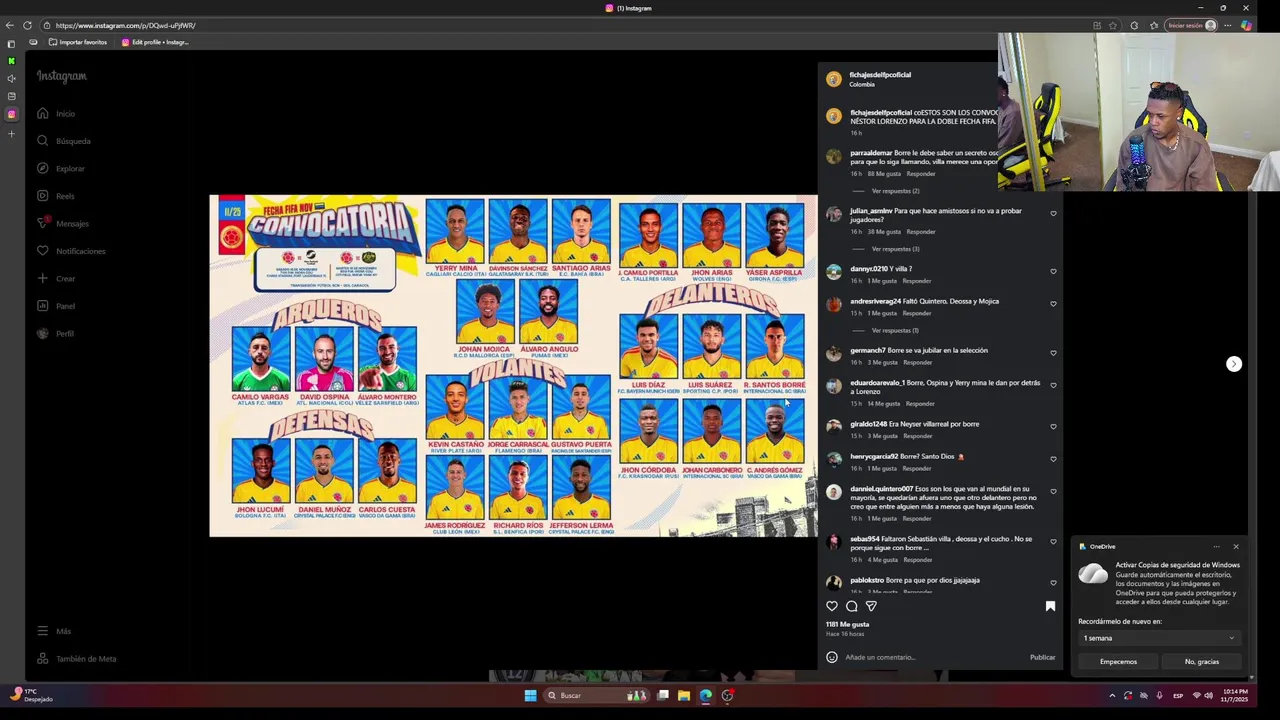
Task: Open Importar favoritos bookmark
Action: point(78,42)
